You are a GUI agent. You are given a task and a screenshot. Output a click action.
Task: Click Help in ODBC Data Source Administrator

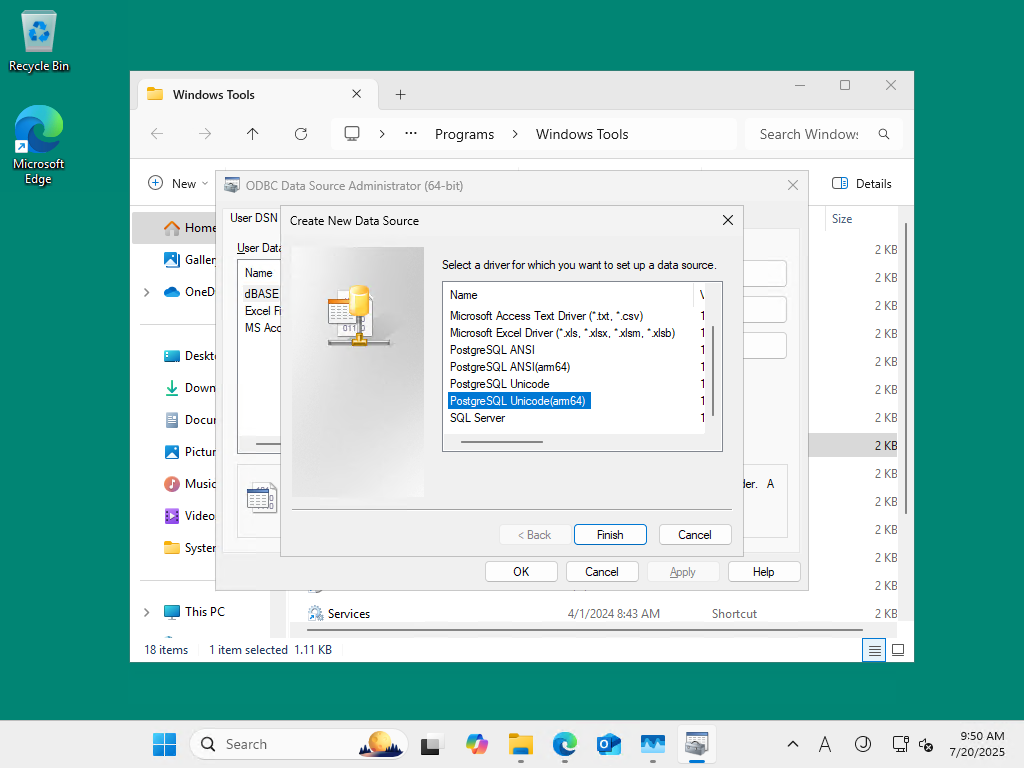point(763,571)
